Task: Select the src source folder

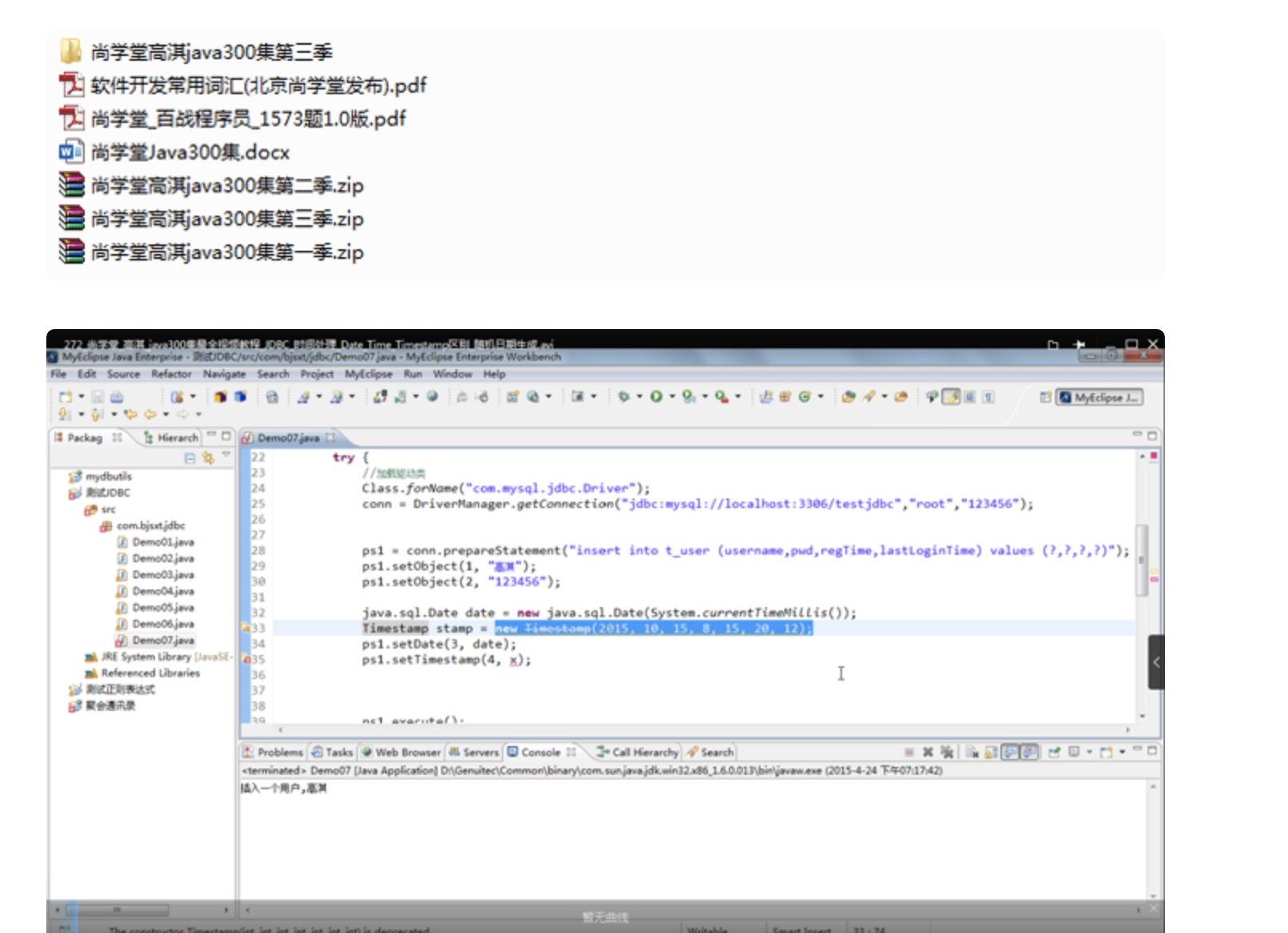Action: [101, 509]
